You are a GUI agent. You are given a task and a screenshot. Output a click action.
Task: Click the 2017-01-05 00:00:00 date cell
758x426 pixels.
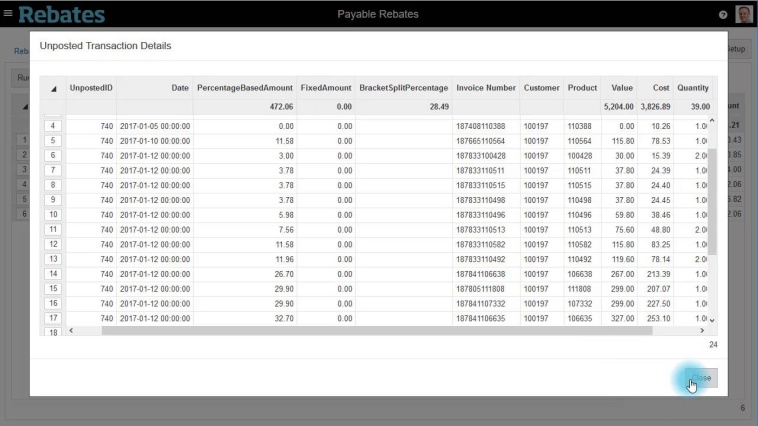(155, 126)
